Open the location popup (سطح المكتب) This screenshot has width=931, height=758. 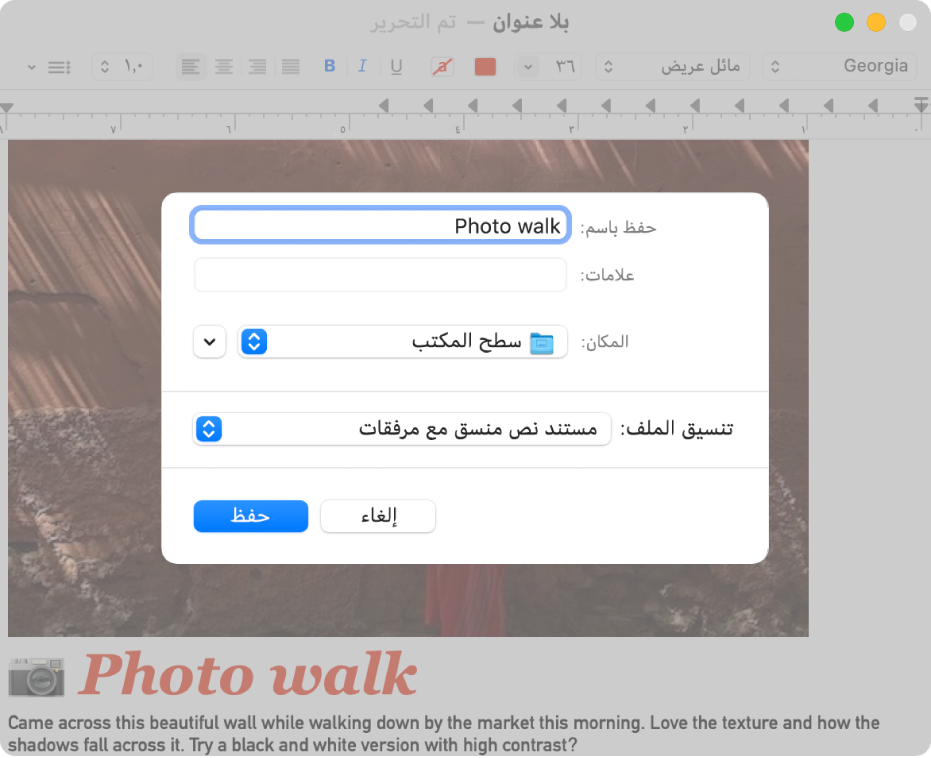402,342
